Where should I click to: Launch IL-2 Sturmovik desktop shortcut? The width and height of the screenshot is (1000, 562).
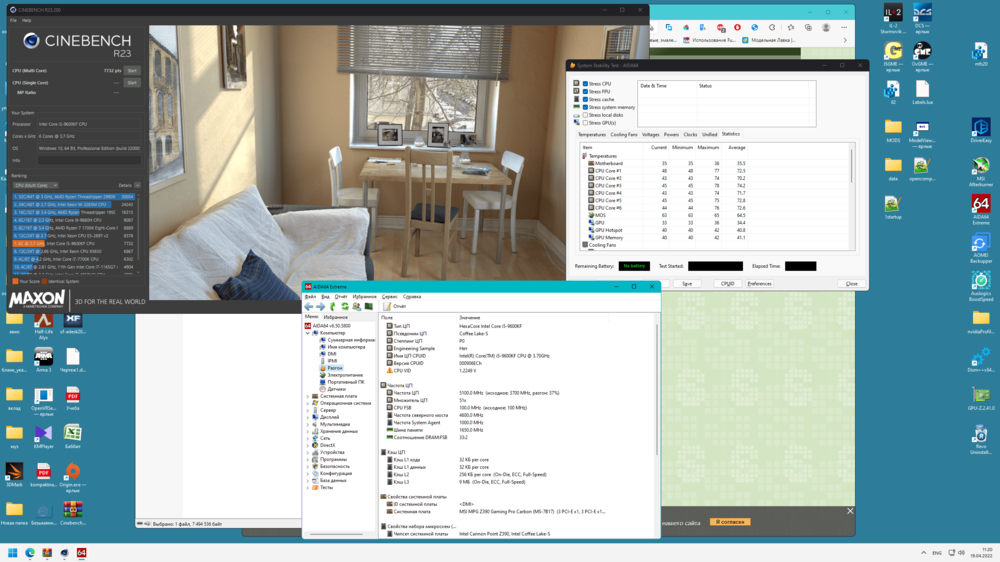(893, 18)
